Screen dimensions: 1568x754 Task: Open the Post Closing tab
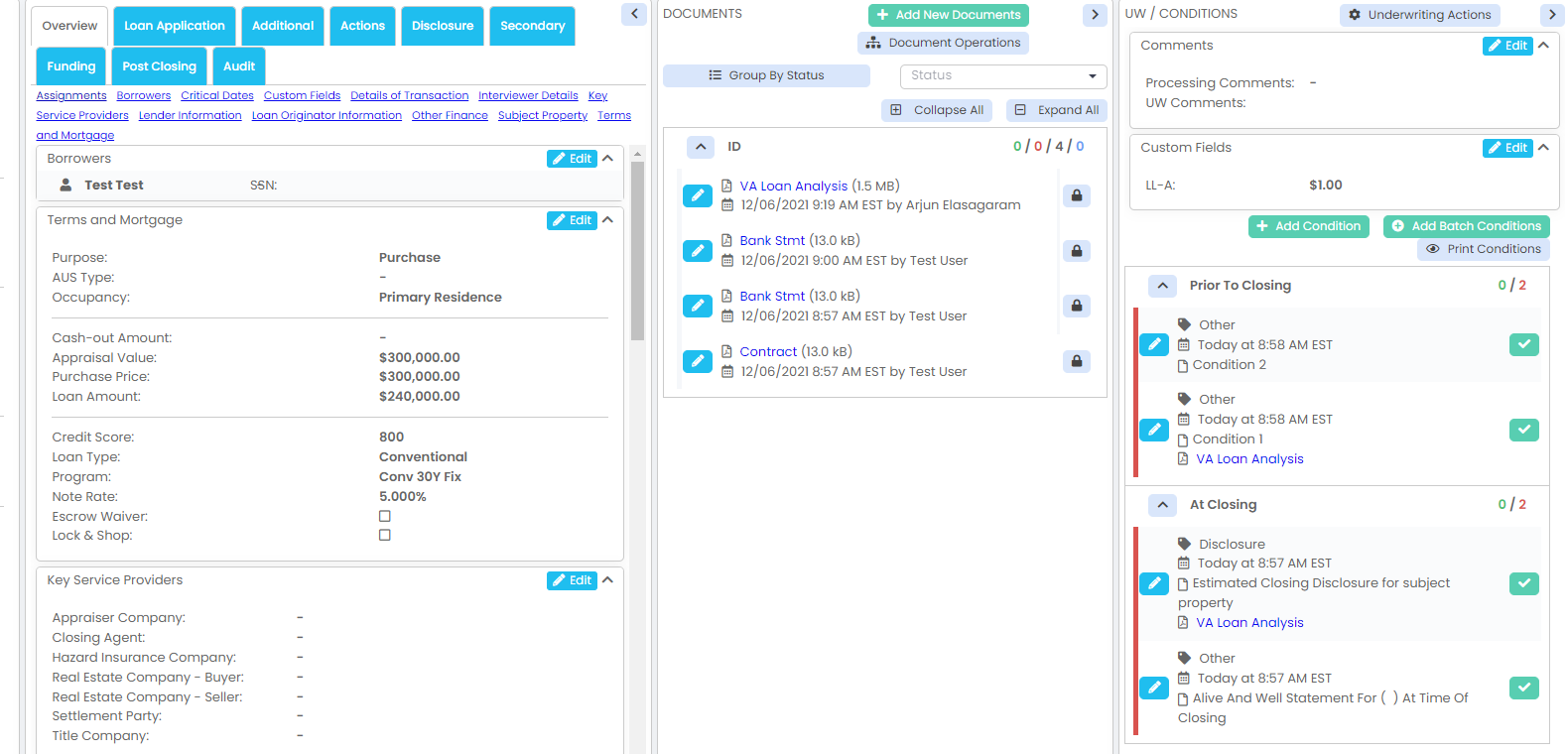159,66
